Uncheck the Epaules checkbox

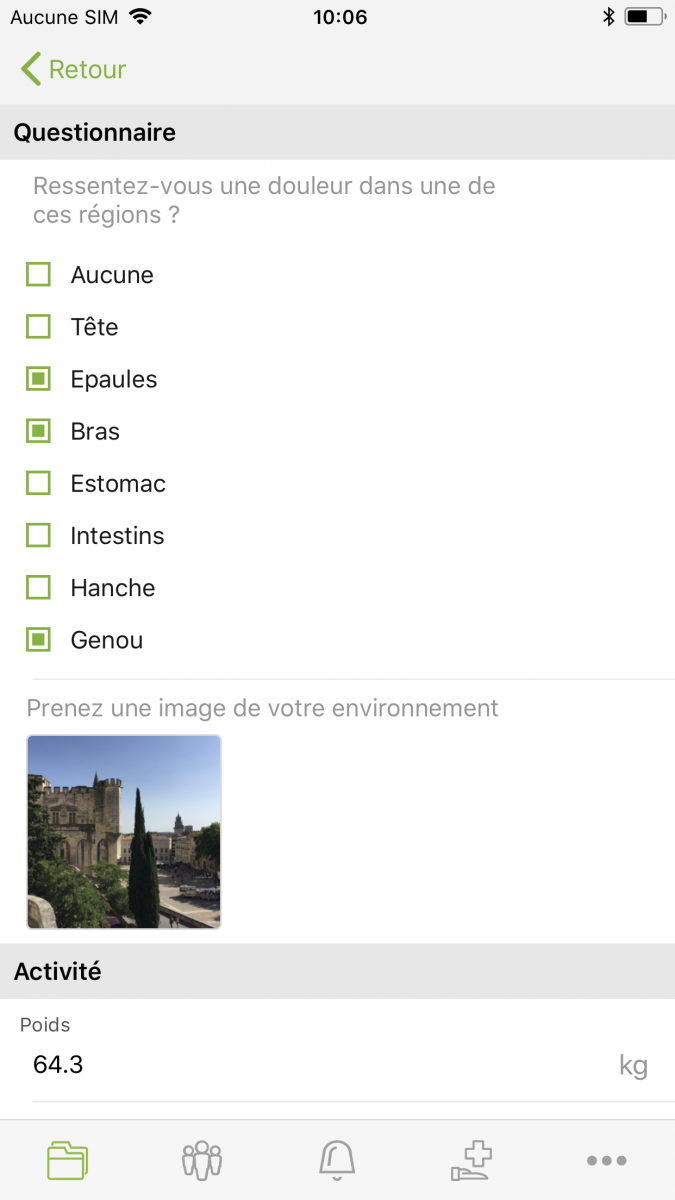pos(38,379)
